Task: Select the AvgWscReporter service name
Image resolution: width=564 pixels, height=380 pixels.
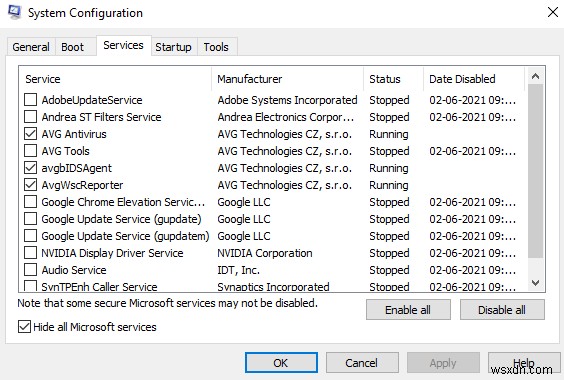Action: pos(82,185)
